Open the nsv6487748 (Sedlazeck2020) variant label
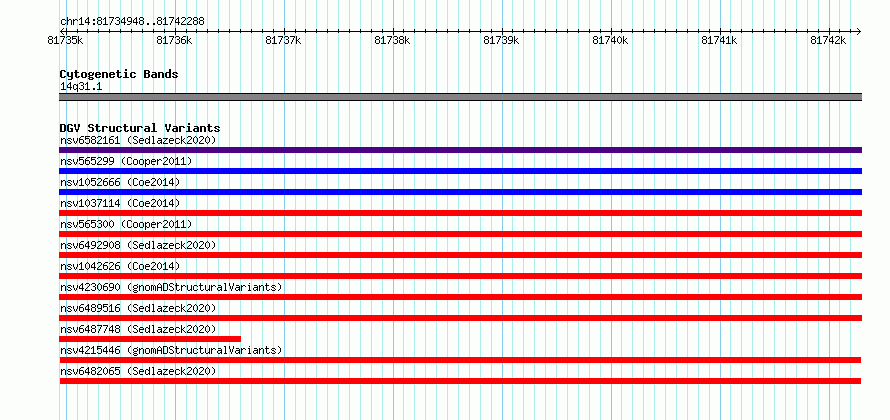 click(138, 329)
